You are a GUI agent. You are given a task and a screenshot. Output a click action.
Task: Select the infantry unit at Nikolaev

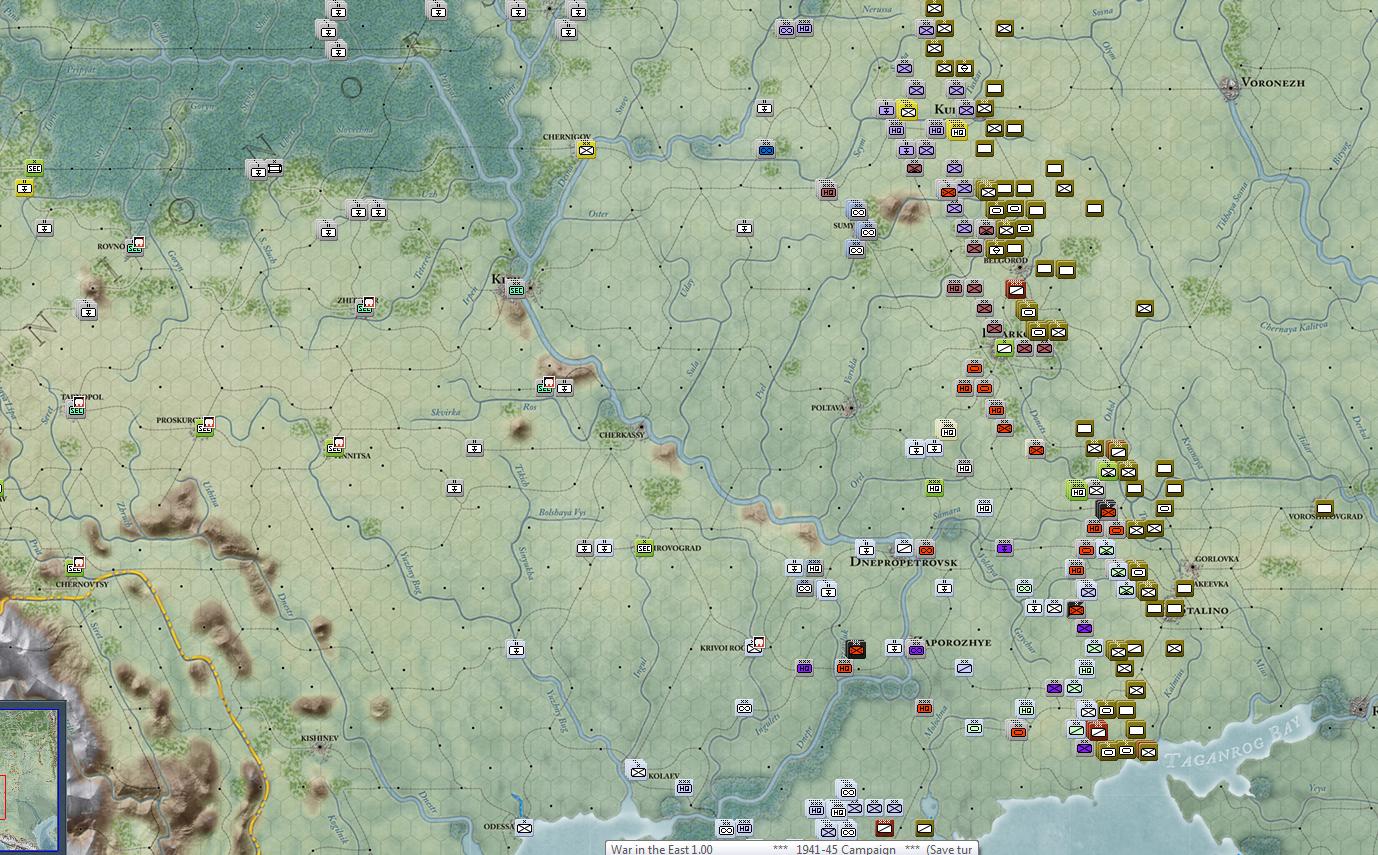[637, 770]
